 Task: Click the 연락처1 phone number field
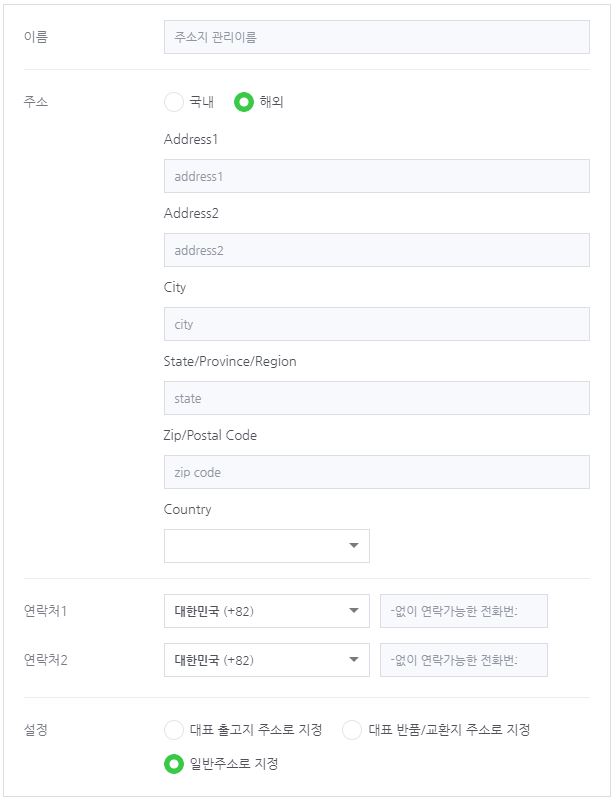pyautogui.click(x=464, y=611)
